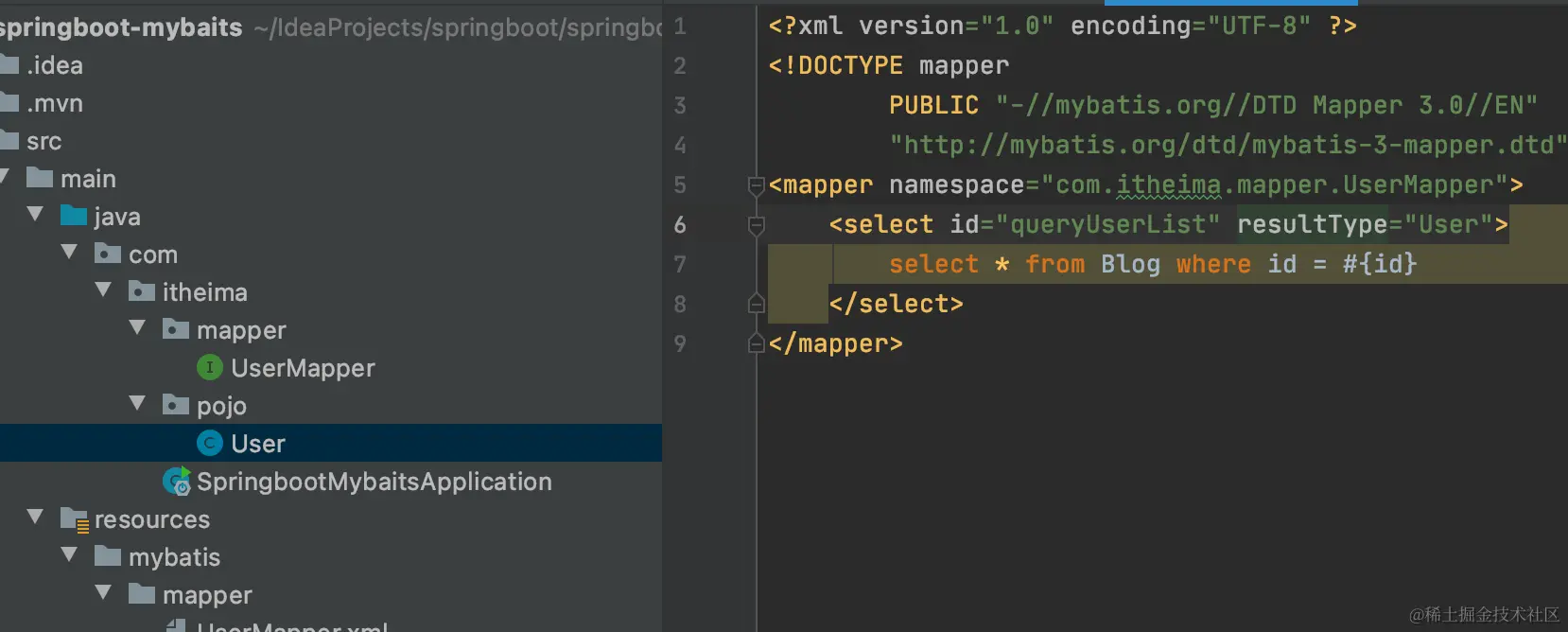
Task: Select UserMapper in the mapper package
Action: (303, 368)
